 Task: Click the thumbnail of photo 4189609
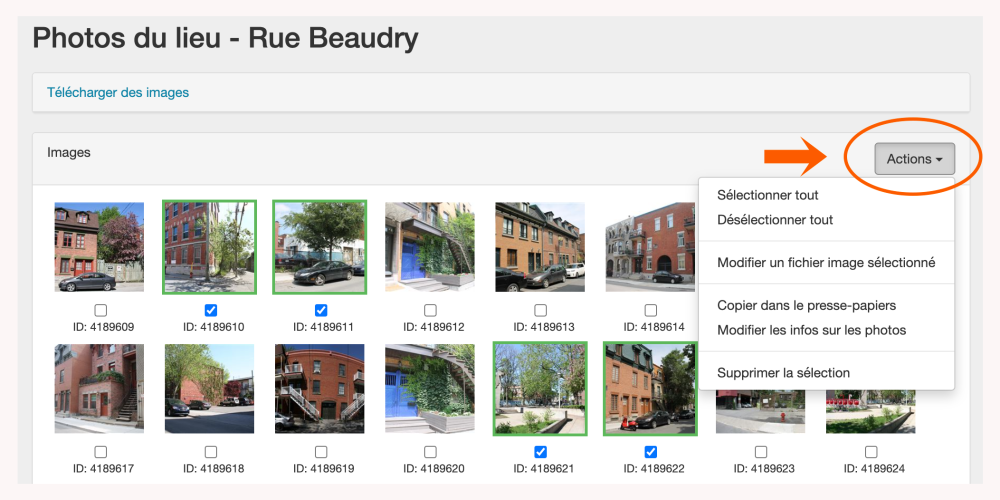point(100,247)
